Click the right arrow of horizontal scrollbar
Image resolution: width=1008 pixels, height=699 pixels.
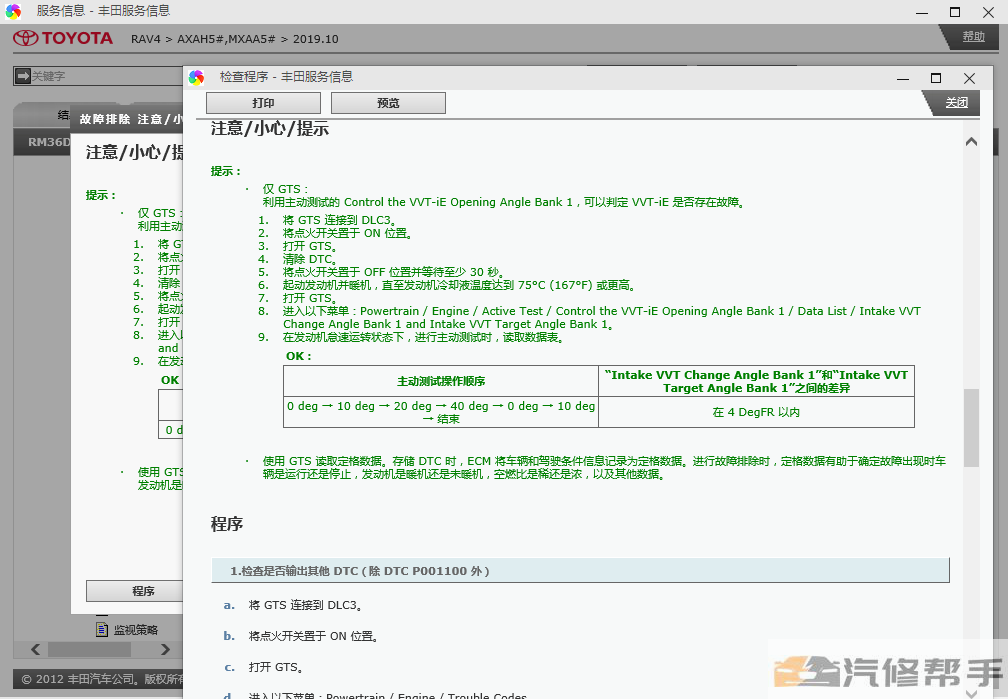pyautogui.click(x=165, y=649)
